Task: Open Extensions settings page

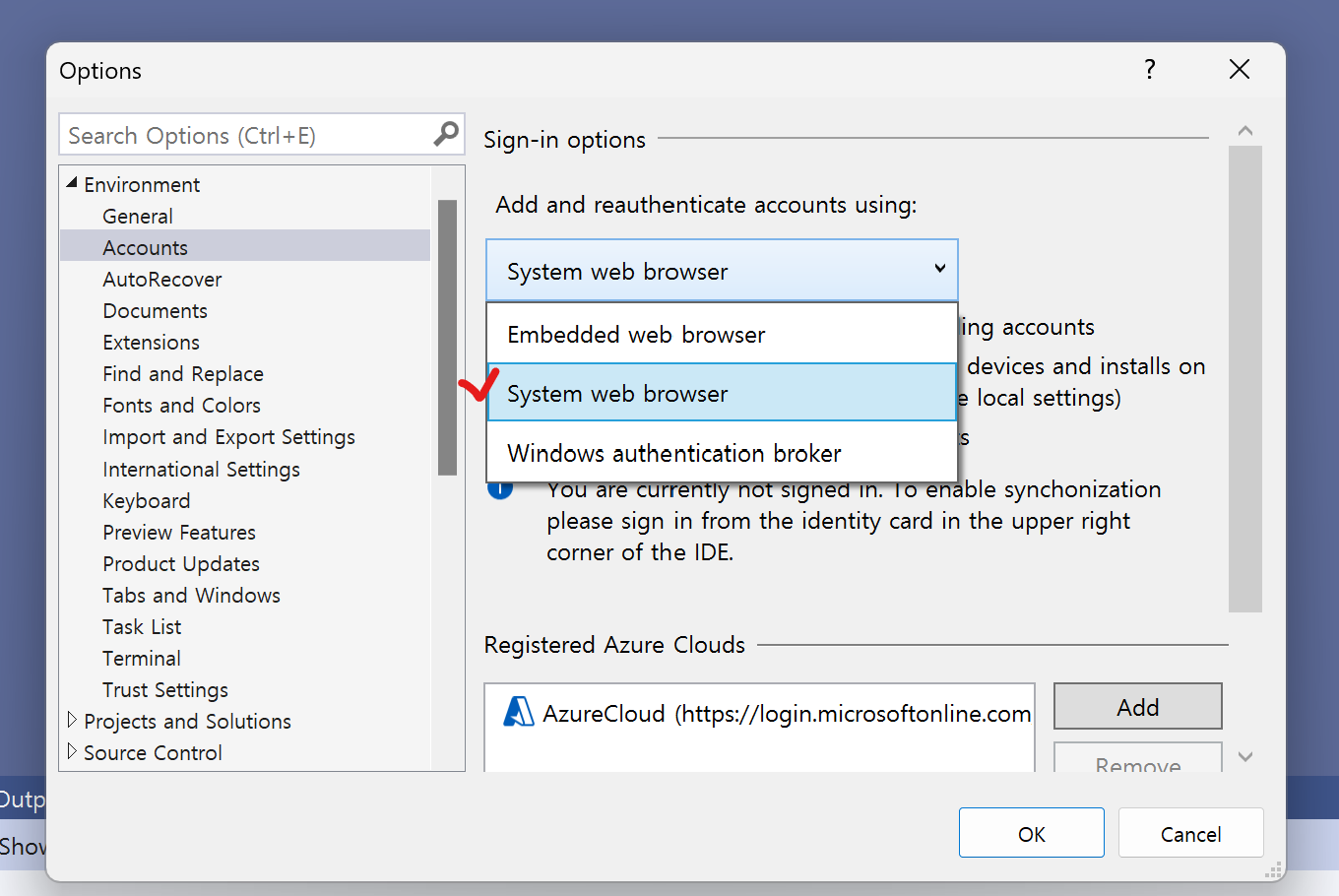Action: pos(152,342)
